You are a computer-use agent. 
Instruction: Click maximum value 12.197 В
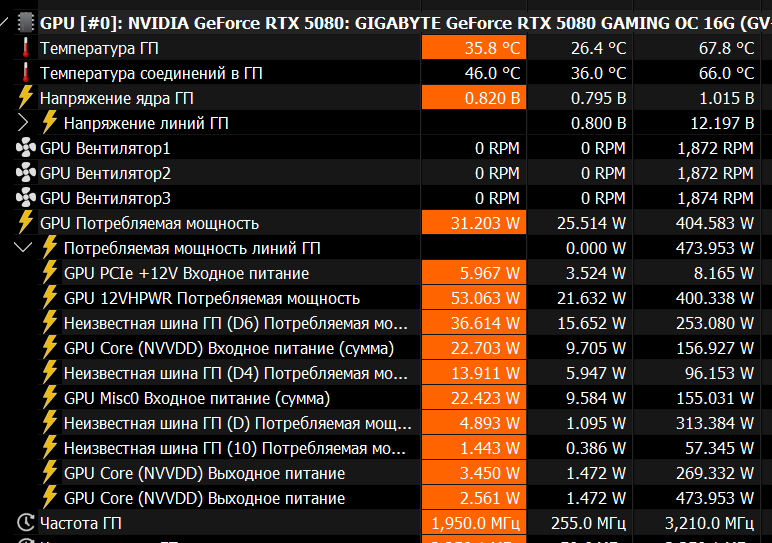coord(722,123)
